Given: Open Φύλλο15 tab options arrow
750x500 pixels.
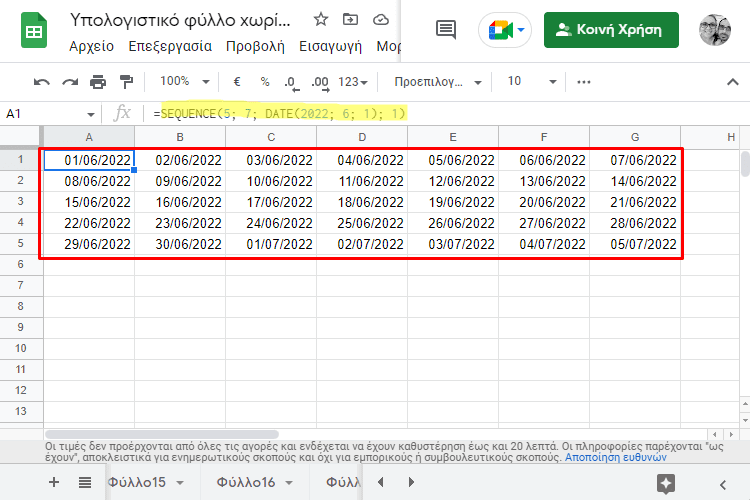Looking at the screenshot, I should click(x=180, y=483).
